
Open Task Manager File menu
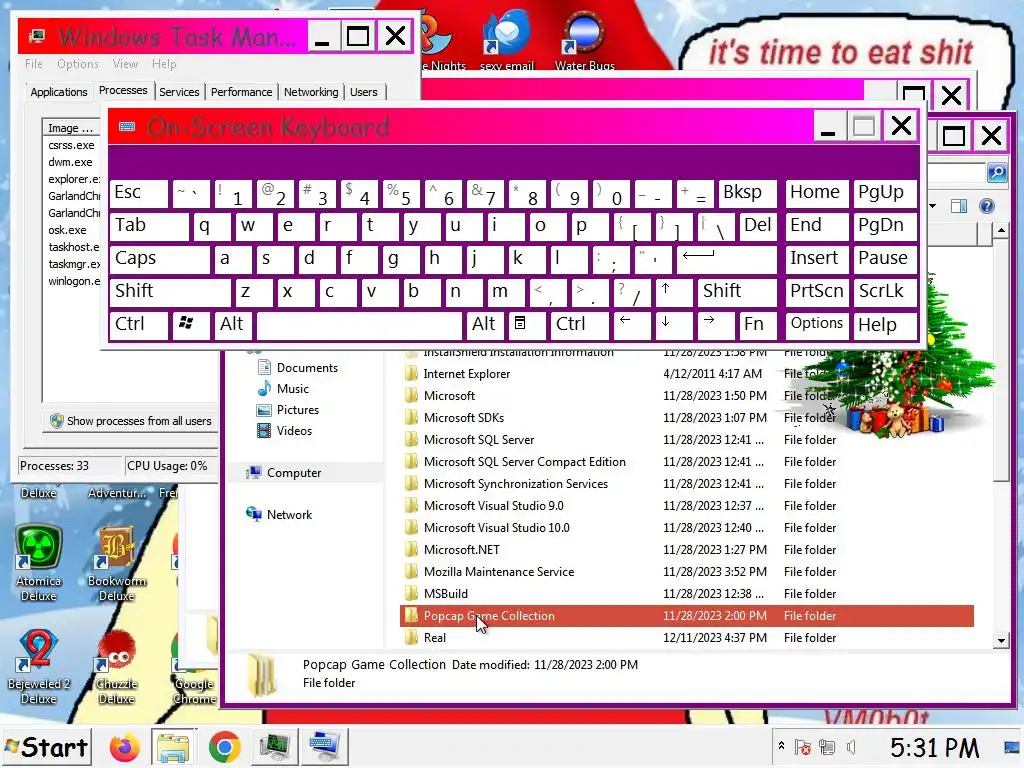[x=34, y=64]
